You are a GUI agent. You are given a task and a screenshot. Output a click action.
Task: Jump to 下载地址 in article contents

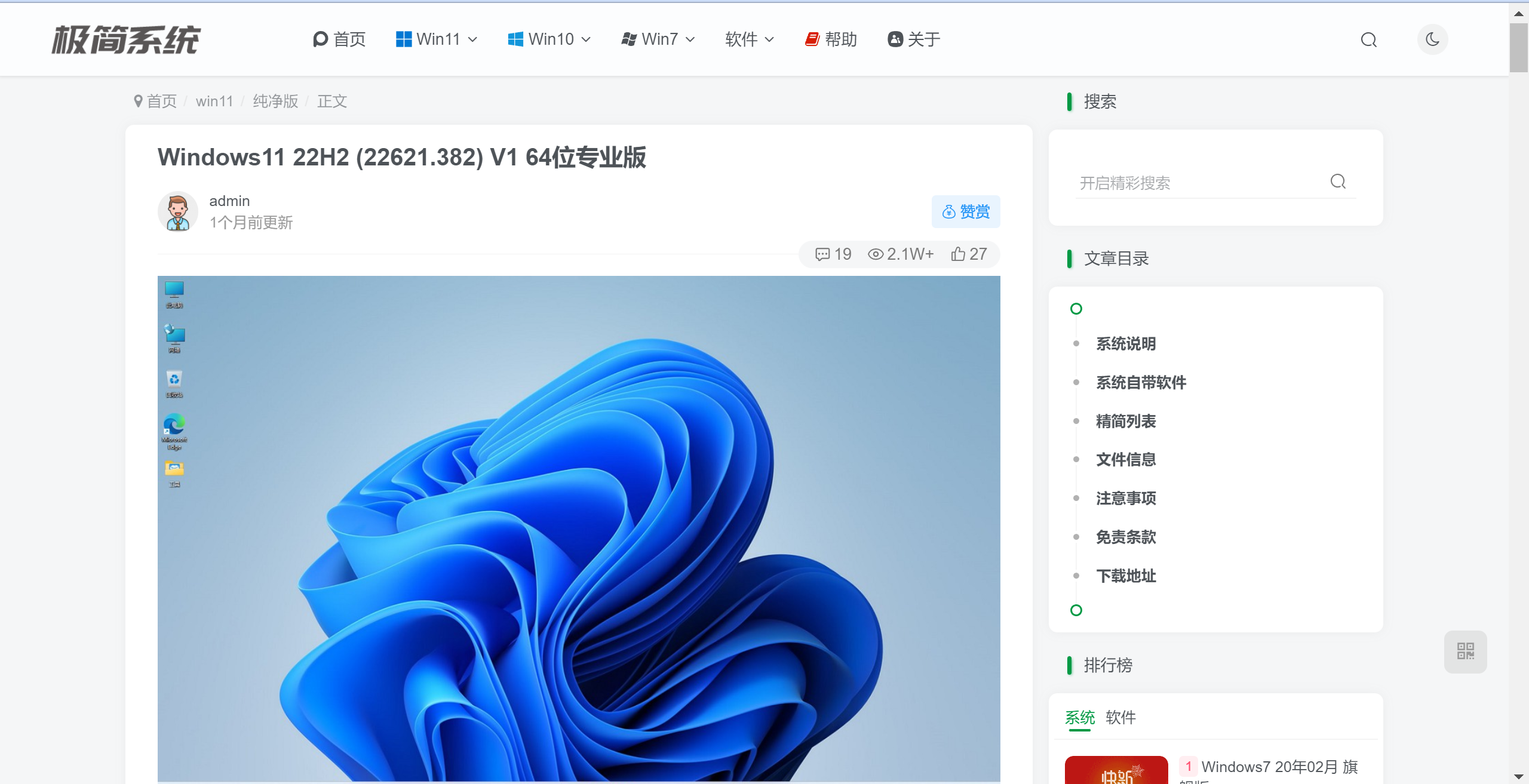1126,576
